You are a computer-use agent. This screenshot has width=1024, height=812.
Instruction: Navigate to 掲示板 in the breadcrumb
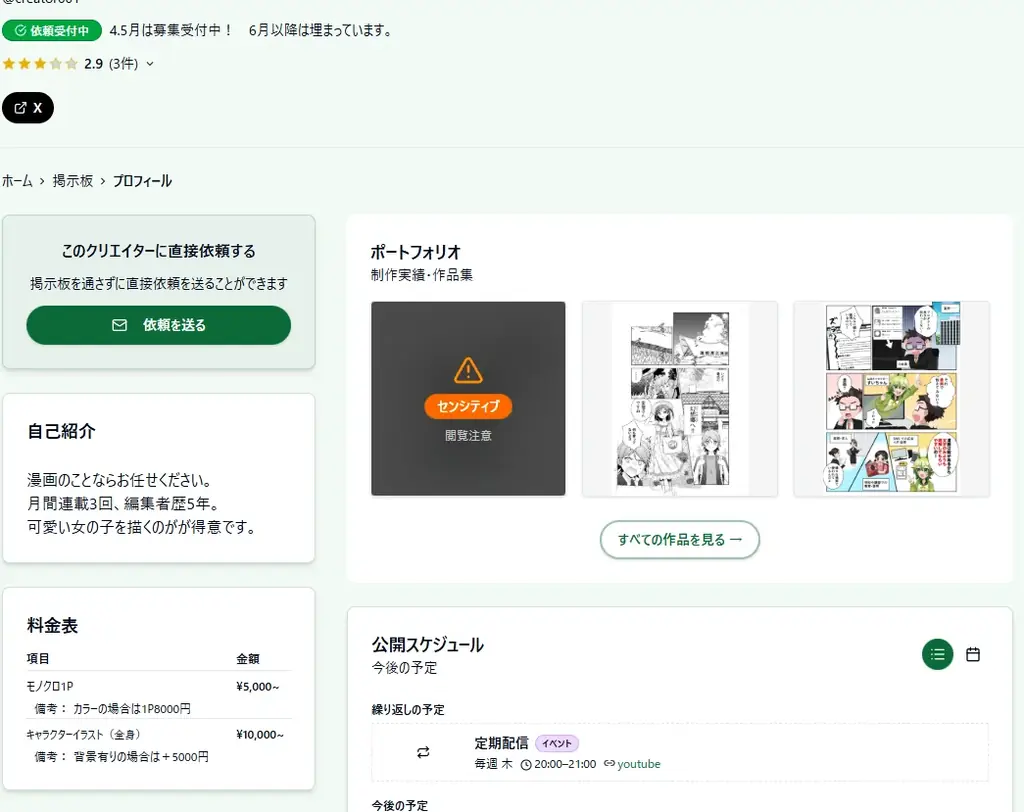(72, 181)
